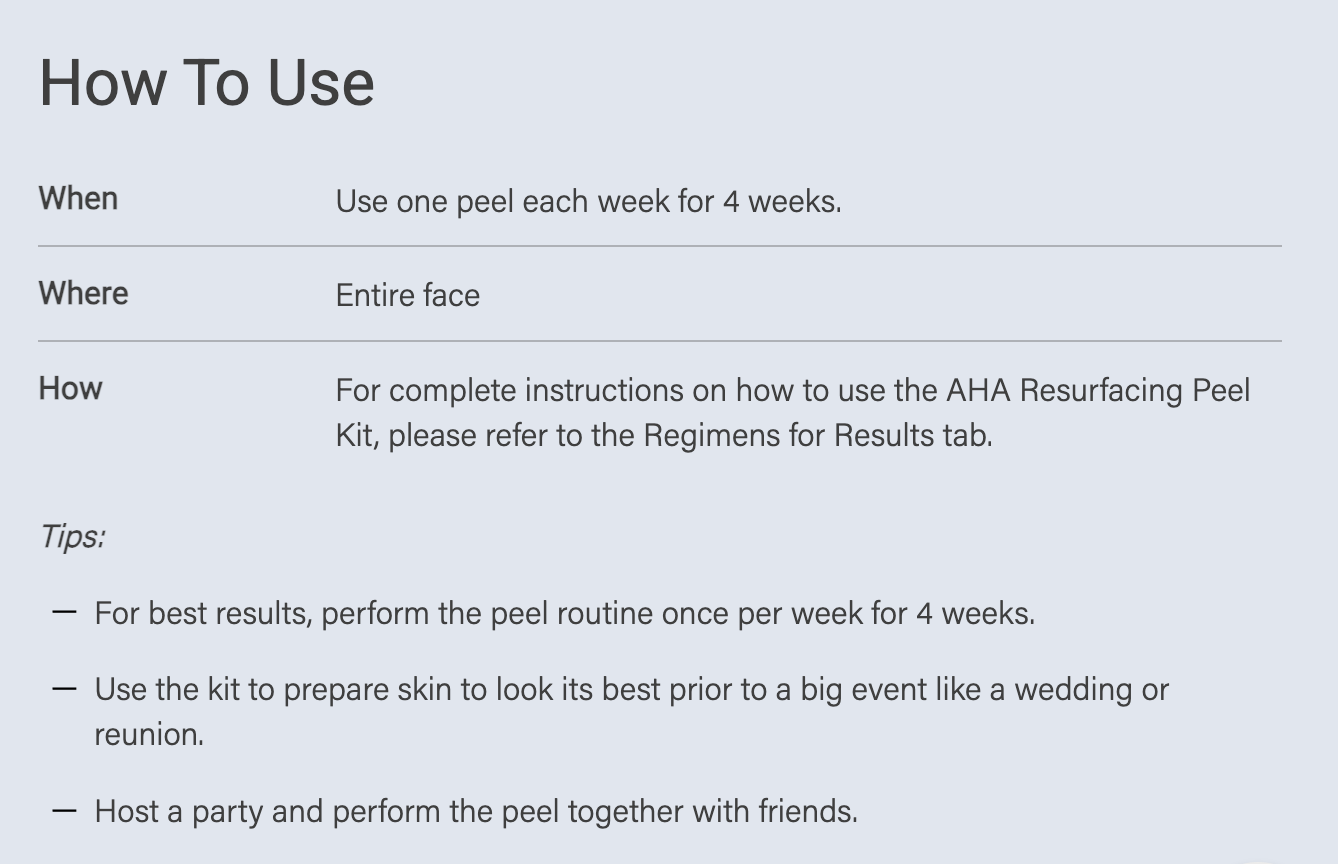The image size is (1338, 864).
Task: Click the dash bullet before "Host a party"
Action: coord(64,810)
